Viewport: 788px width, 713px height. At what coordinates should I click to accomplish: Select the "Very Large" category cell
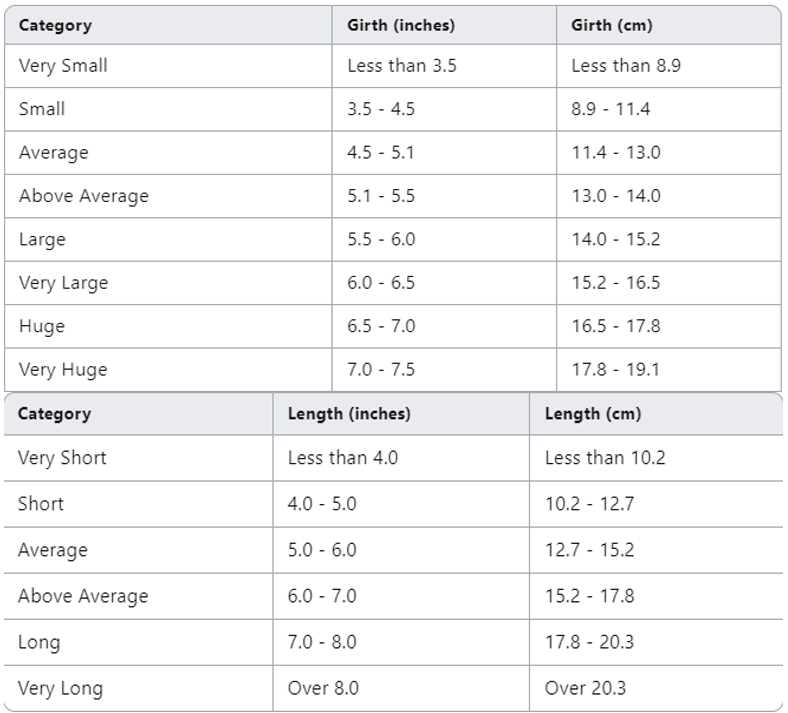point(63,283)
